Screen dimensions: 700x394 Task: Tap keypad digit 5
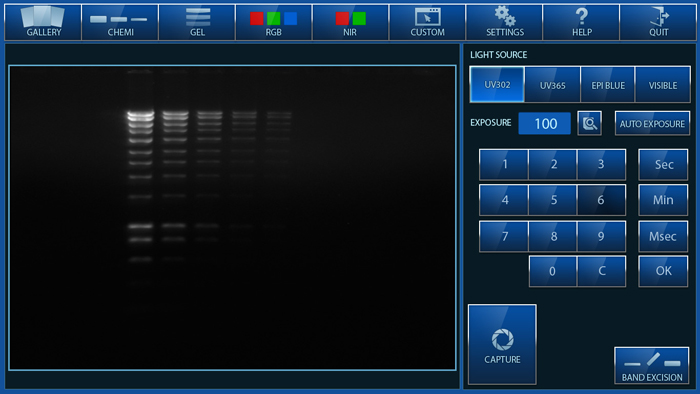553,200
